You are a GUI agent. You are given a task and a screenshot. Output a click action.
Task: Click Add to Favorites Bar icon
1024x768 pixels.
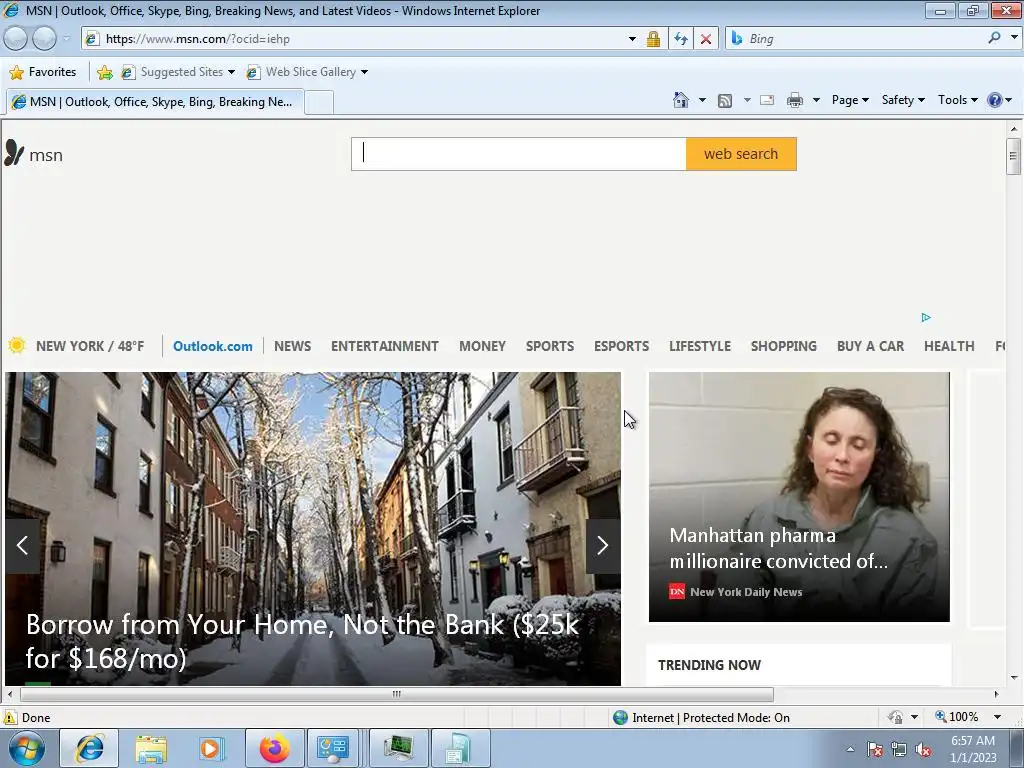point(104,72)
